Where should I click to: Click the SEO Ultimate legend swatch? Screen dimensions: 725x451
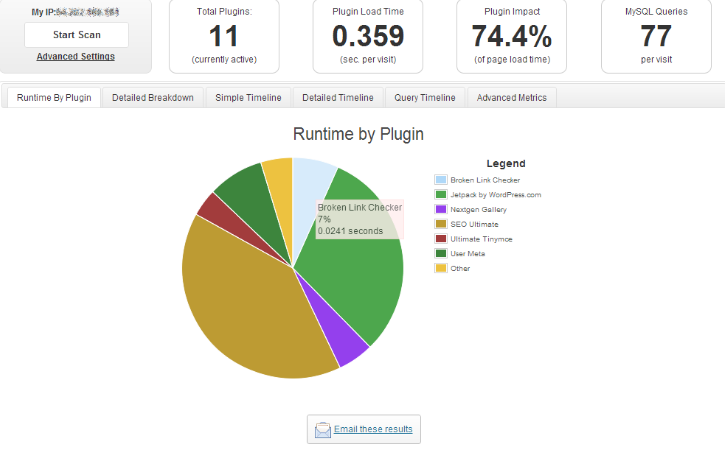tap(440, 224)
